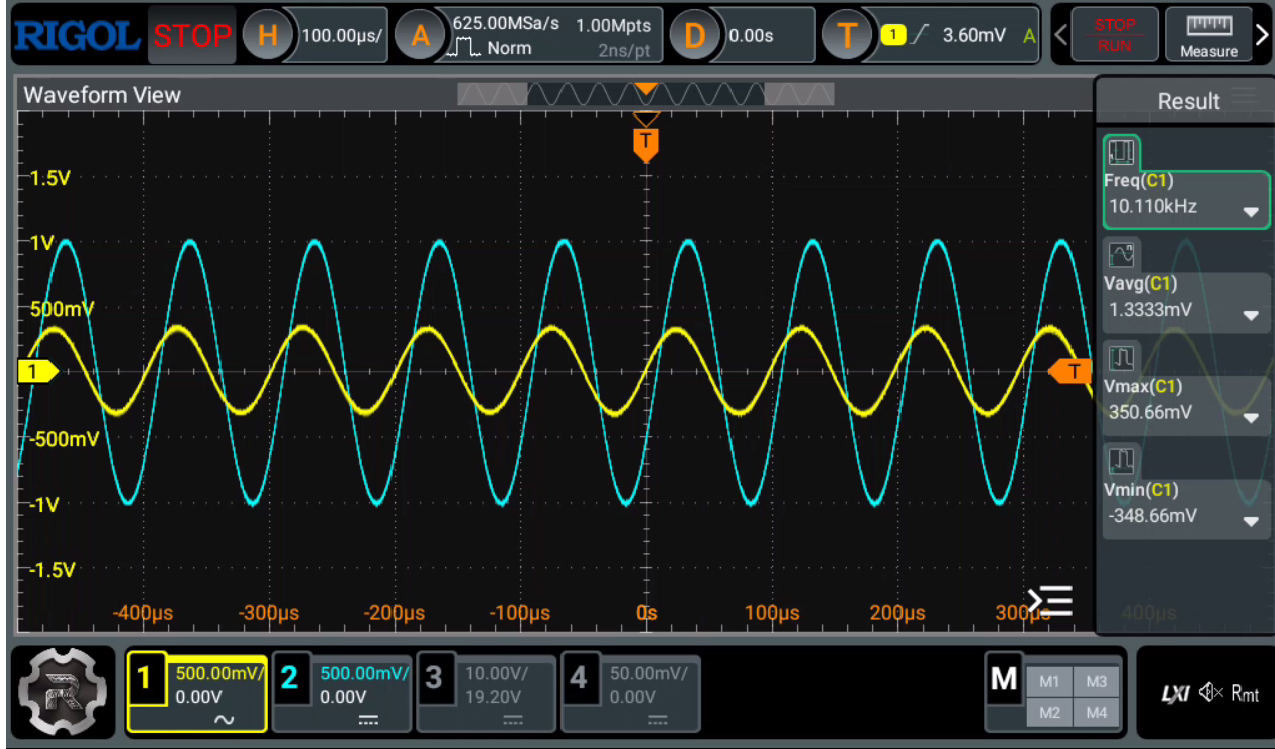
Task: Enable math channel M4
Action: [1096, 713]
